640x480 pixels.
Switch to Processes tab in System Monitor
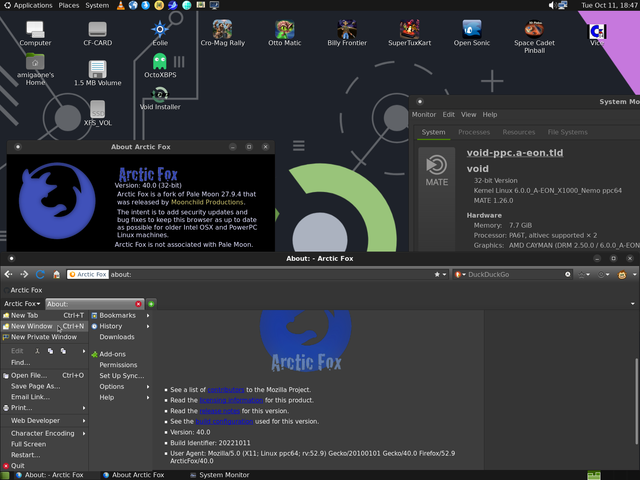point(474,132)
